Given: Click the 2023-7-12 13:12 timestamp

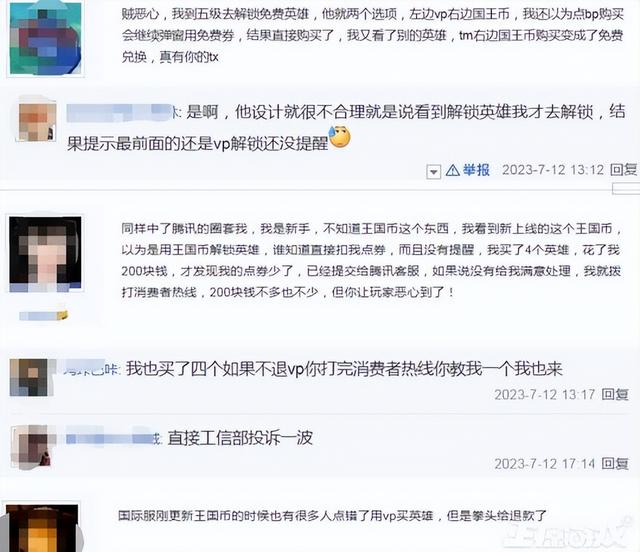Looking at the screenshot, I should click(x=553, y=170).
